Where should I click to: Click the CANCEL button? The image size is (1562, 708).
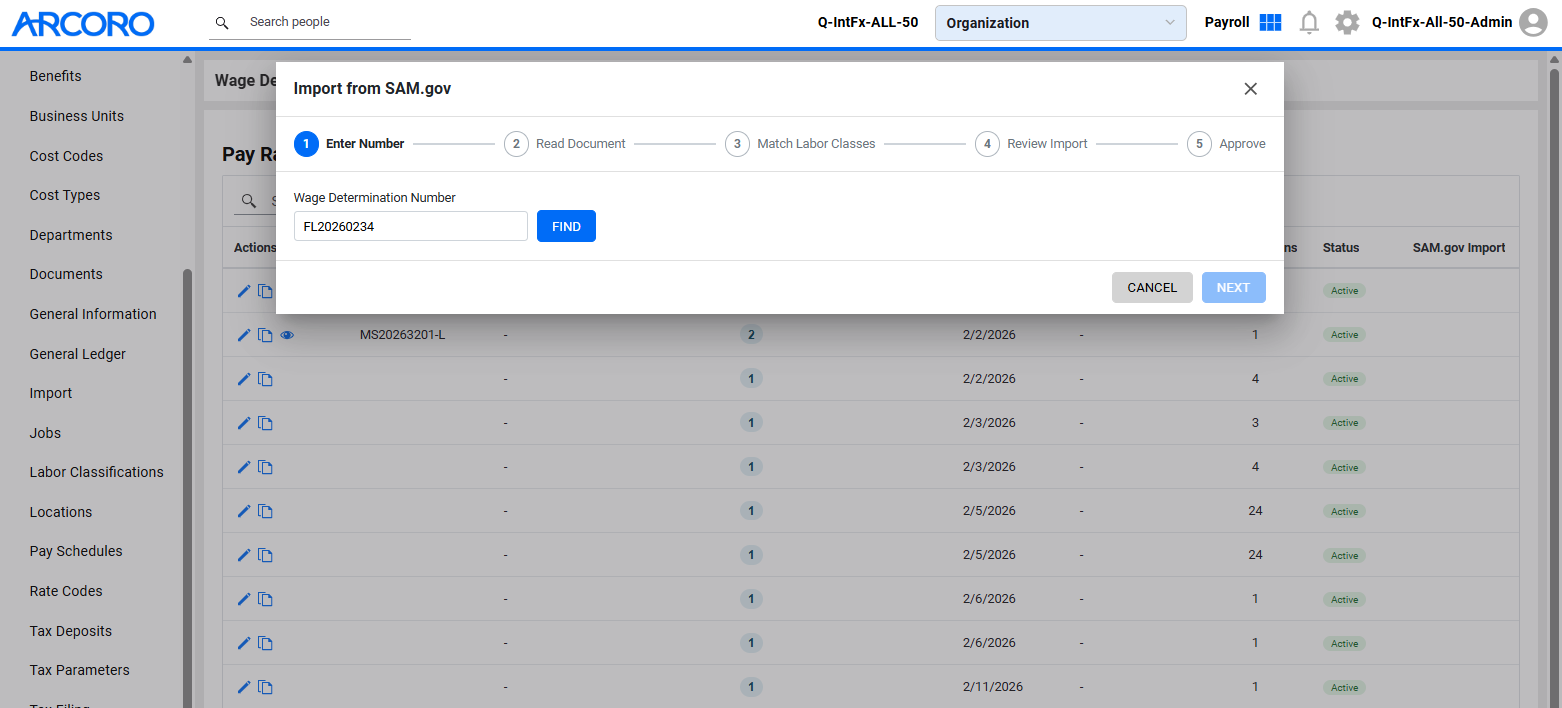(x=1152, y=288)
